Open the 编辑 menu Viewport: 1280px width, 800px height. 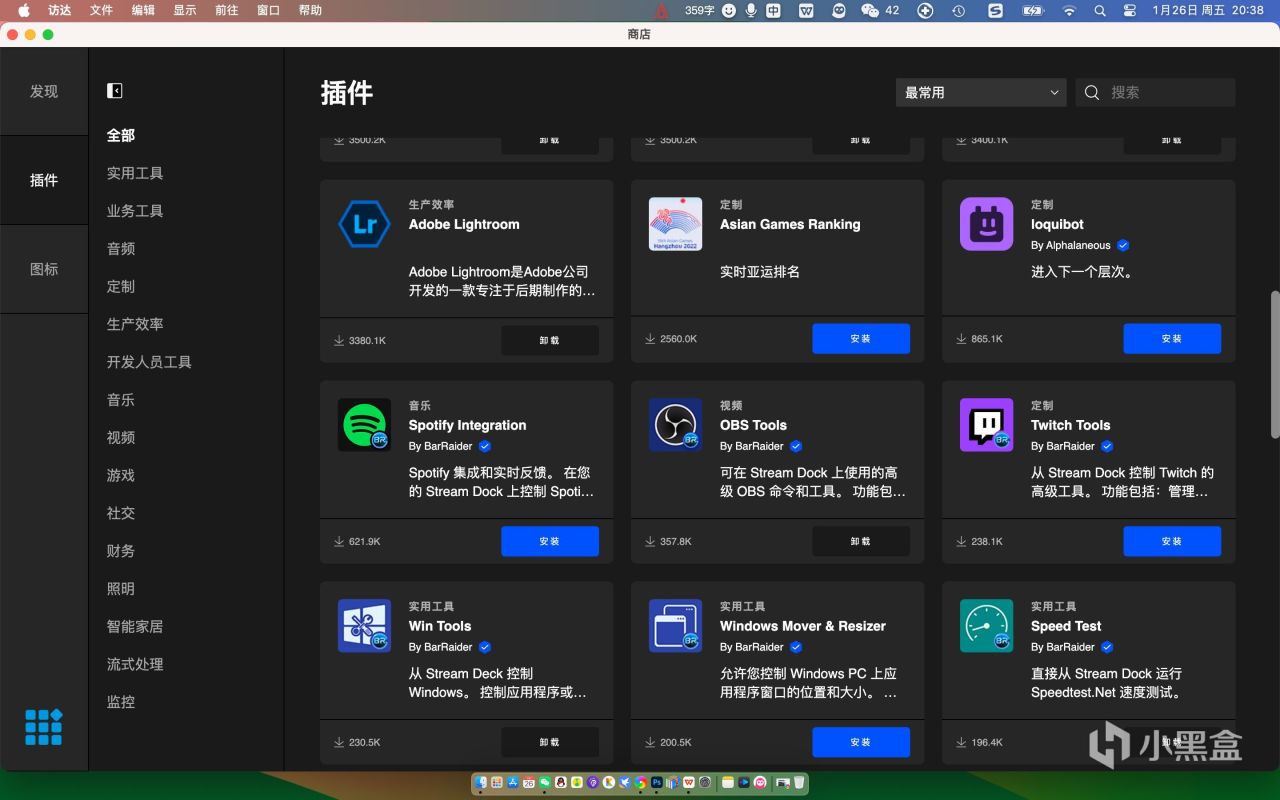click(143, 10)
